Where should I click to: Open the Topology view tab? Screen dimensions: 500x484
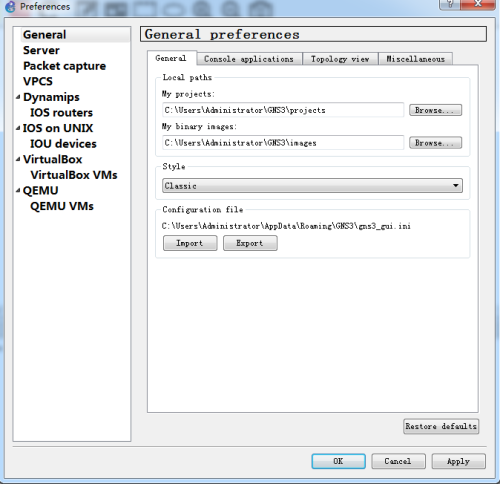(x=340, y=59)
